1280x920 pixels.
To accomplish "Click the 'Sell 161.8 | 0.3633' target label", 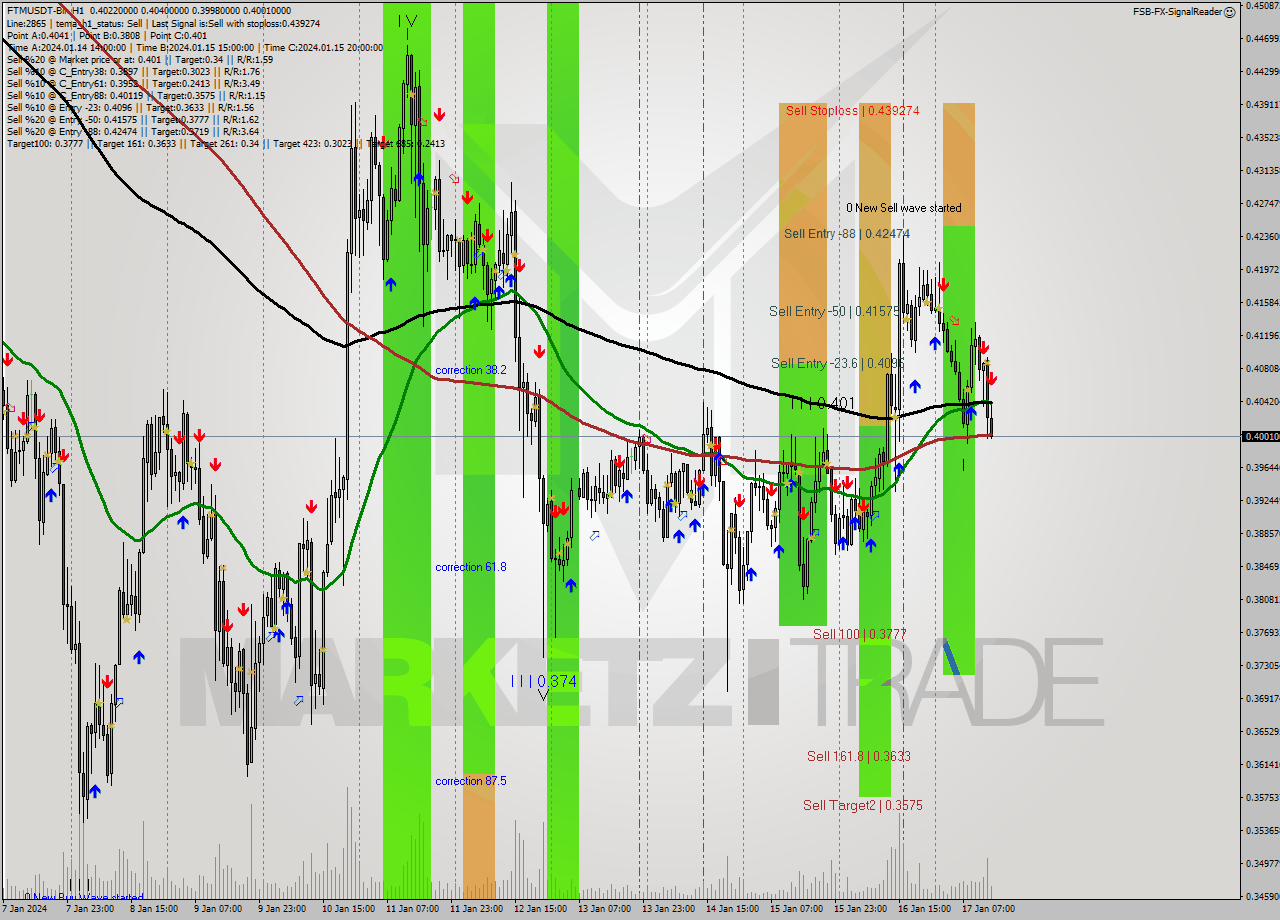I will tap(858, 757).
